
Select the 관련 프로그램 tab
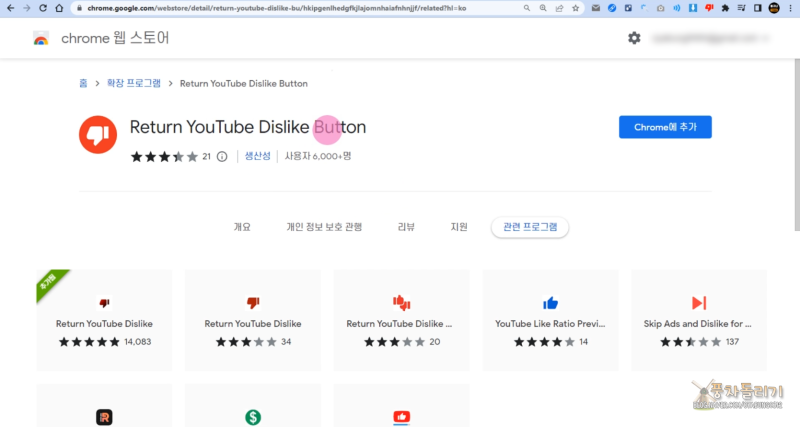[x=530, y=227]
